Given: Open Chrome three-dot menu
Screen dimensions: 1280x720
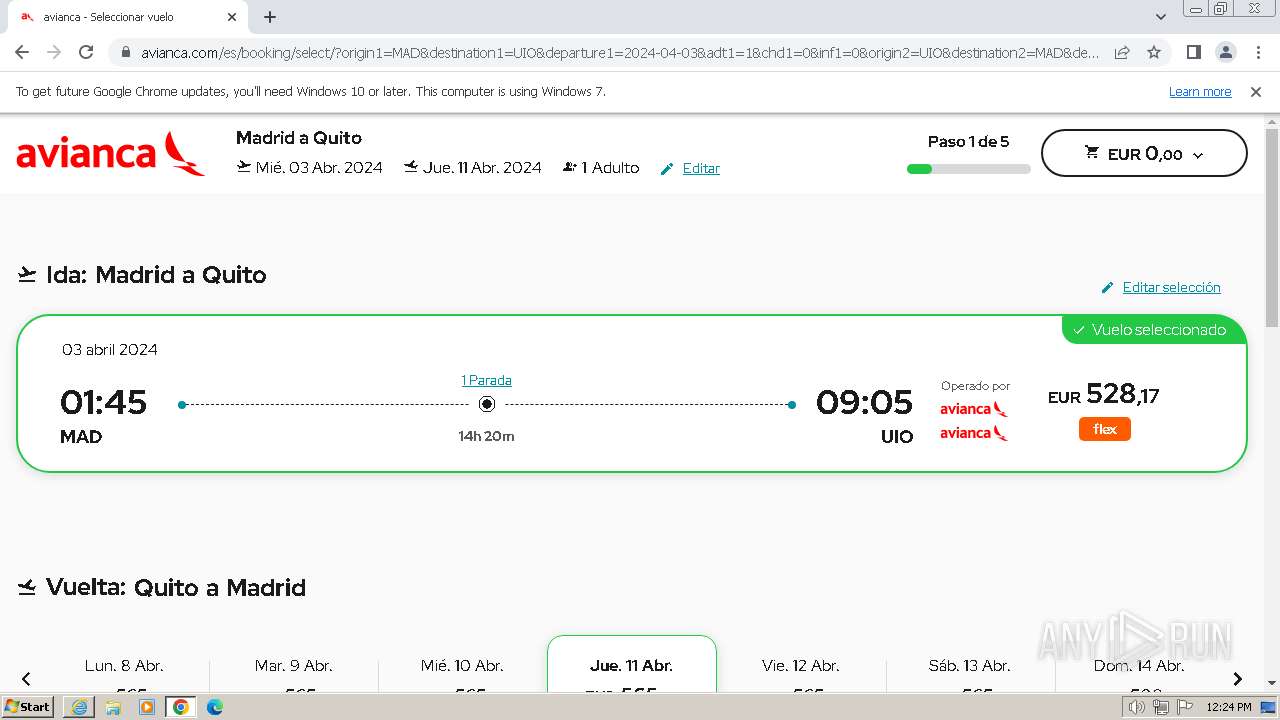Looking at the screenshot, I should (x=1256, y=52).
